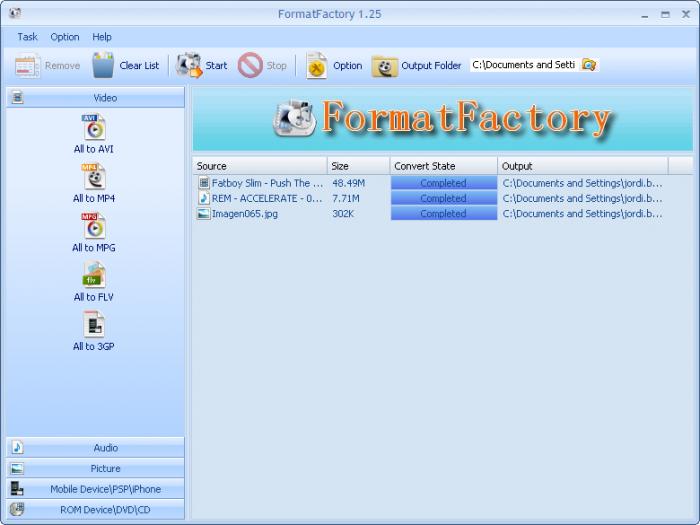Click the video file icon beside Fatboy Slim

[204, 183]
